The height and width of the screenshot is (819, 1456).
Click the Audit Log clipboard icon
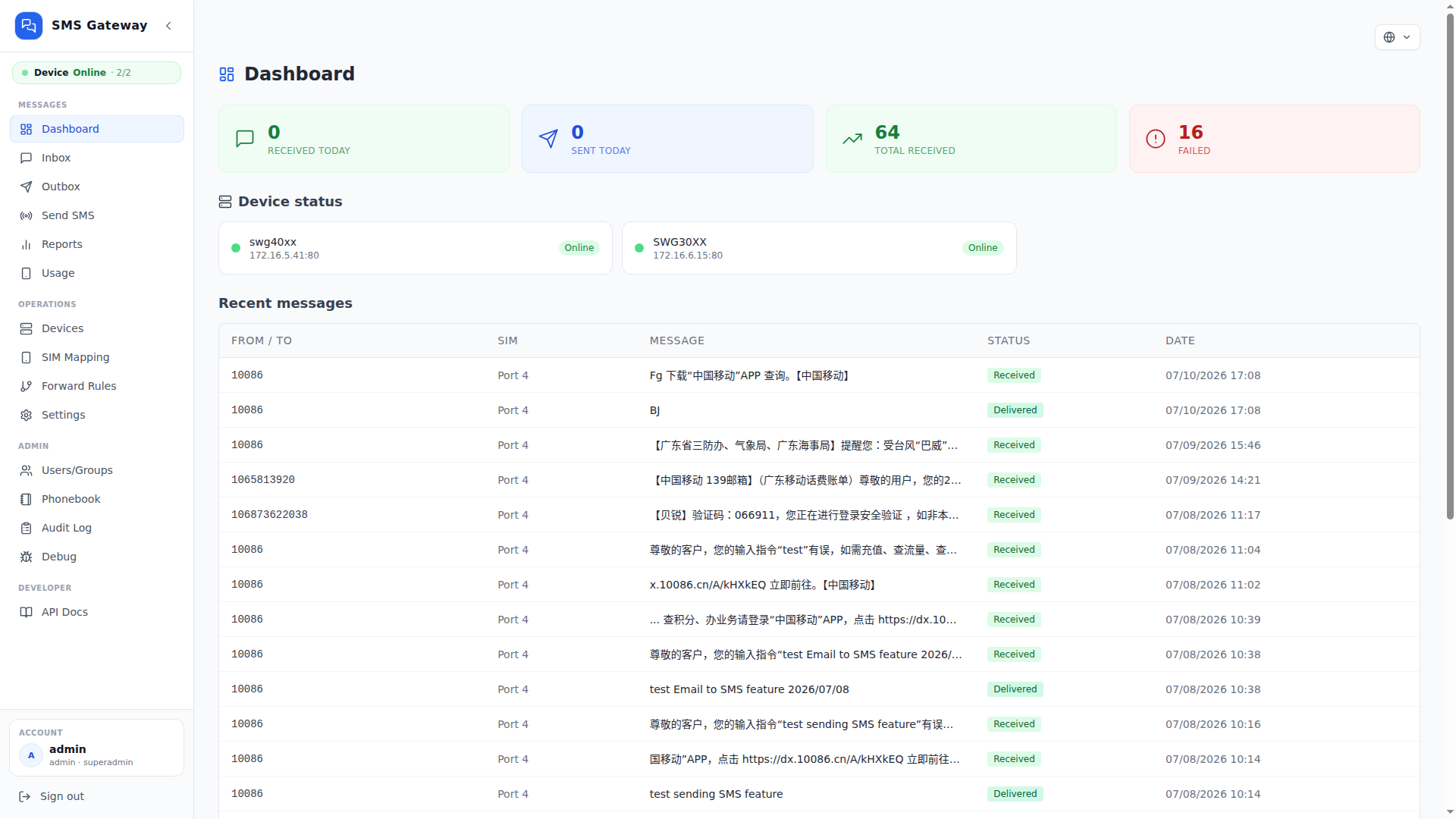(x=27, y=528)
